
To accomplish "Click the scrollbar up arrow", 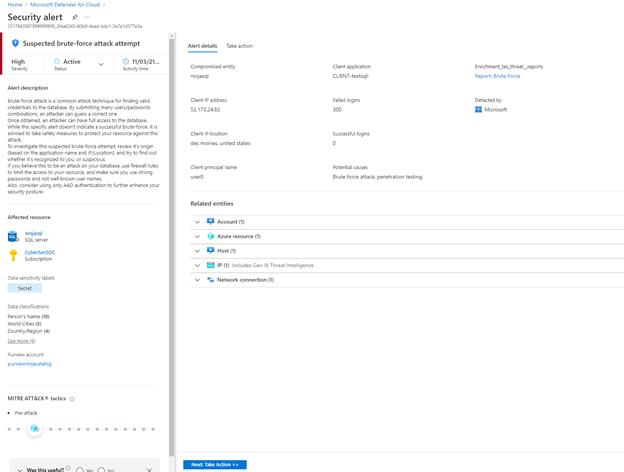I will tap(172, 36).
